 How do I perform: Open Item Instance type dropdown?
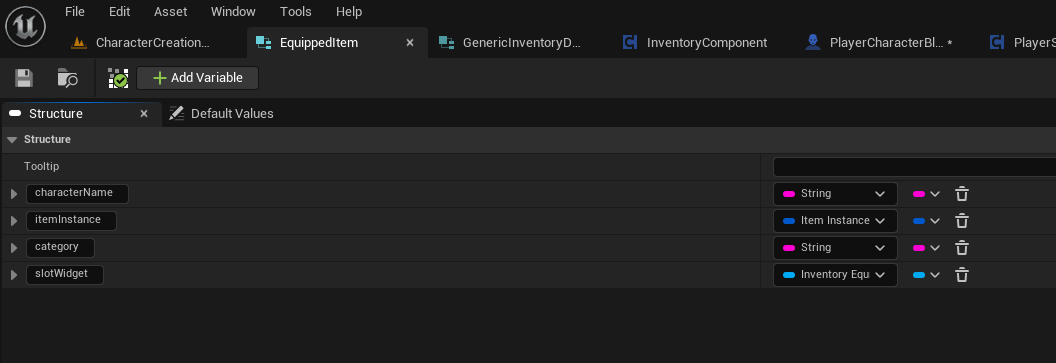click(835, 221)
